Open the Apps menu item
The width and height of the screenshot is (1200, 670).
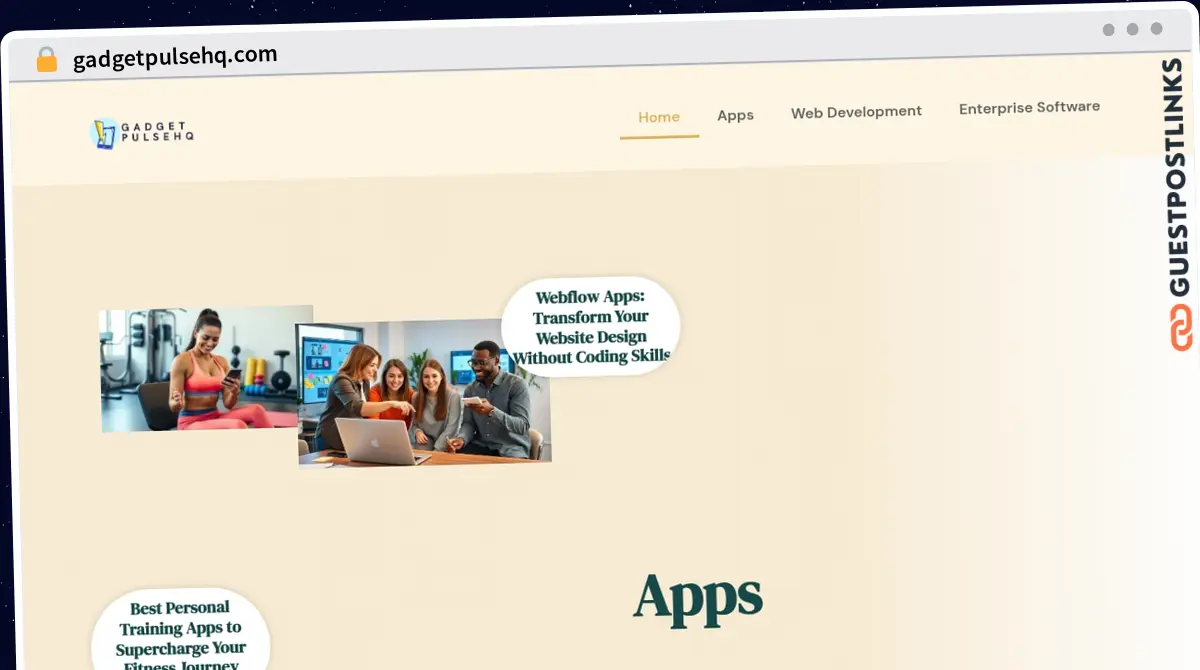click(x=735, y=115)
